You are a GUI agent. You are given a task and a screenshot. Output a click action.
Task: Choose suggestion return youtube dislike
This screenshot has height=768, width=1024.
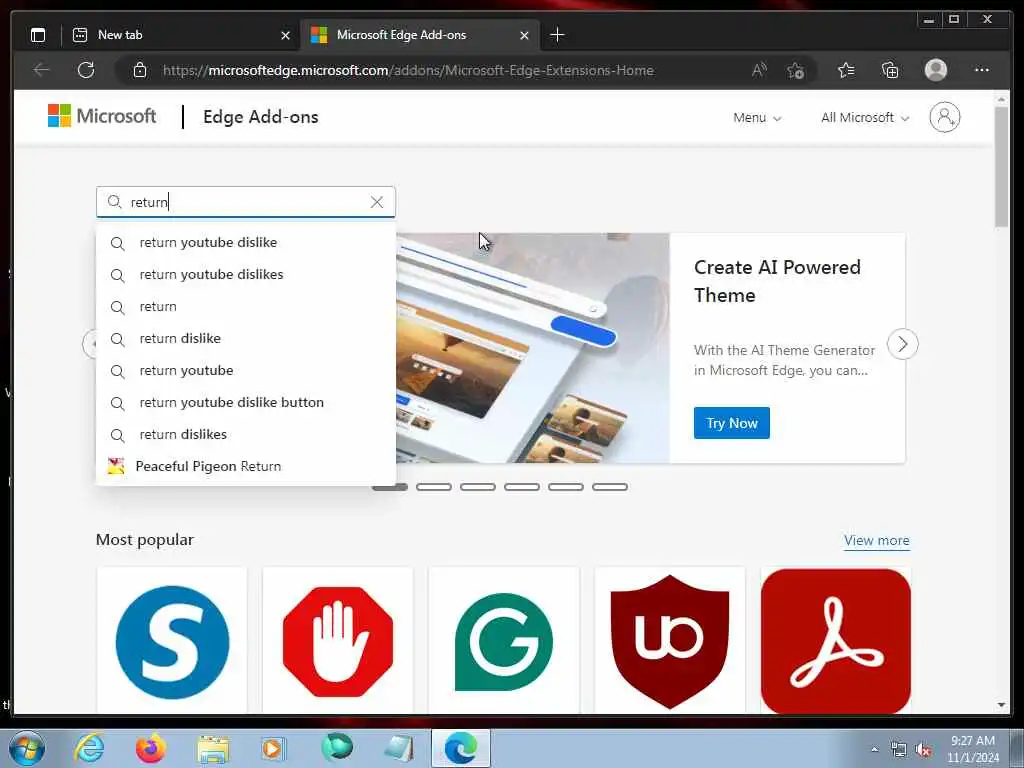tap(246, 242)
